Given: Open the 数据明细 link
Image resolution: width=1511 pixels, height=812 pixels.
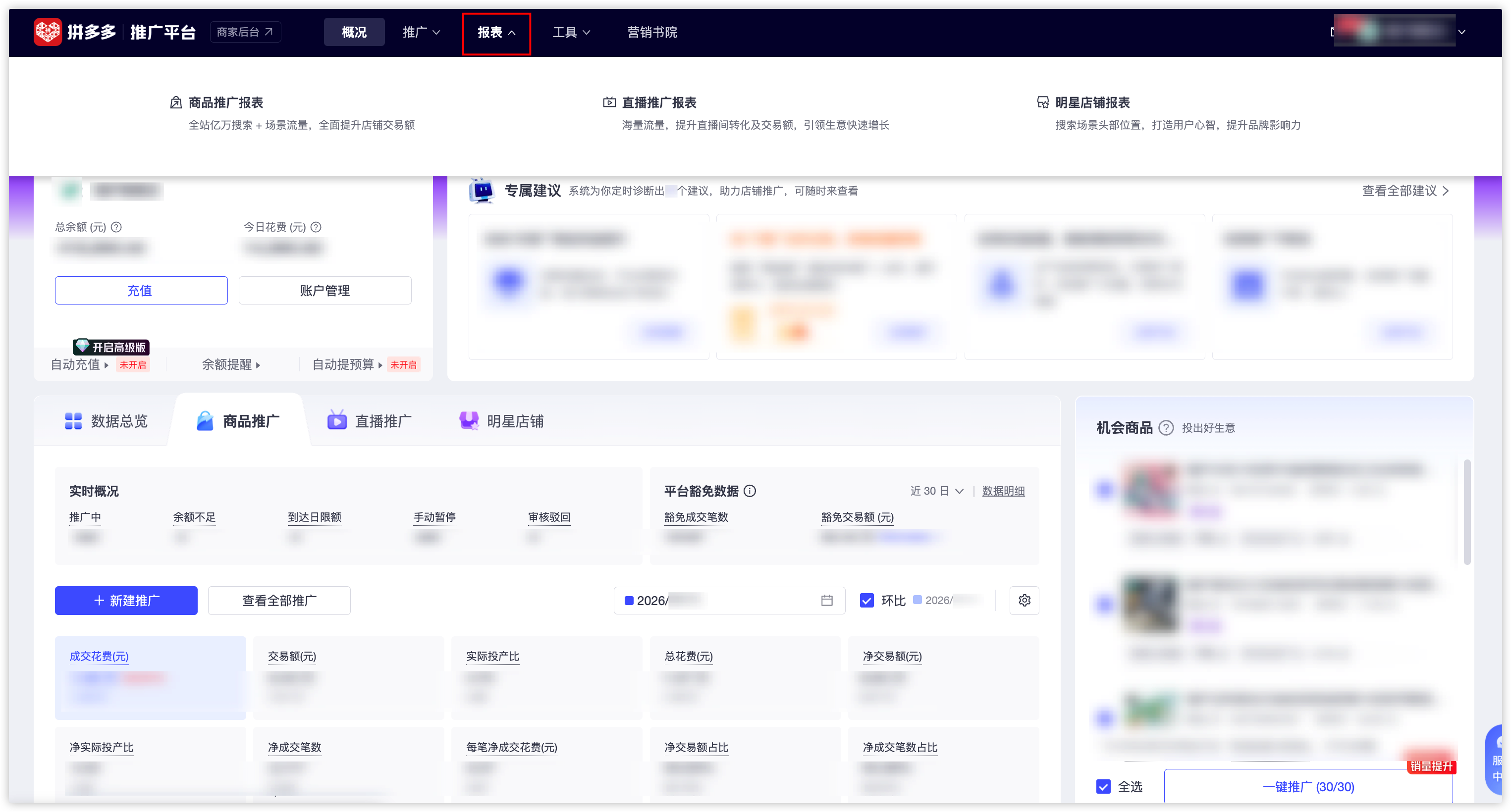Looking at the screenshot, I should pos(1003,491).
